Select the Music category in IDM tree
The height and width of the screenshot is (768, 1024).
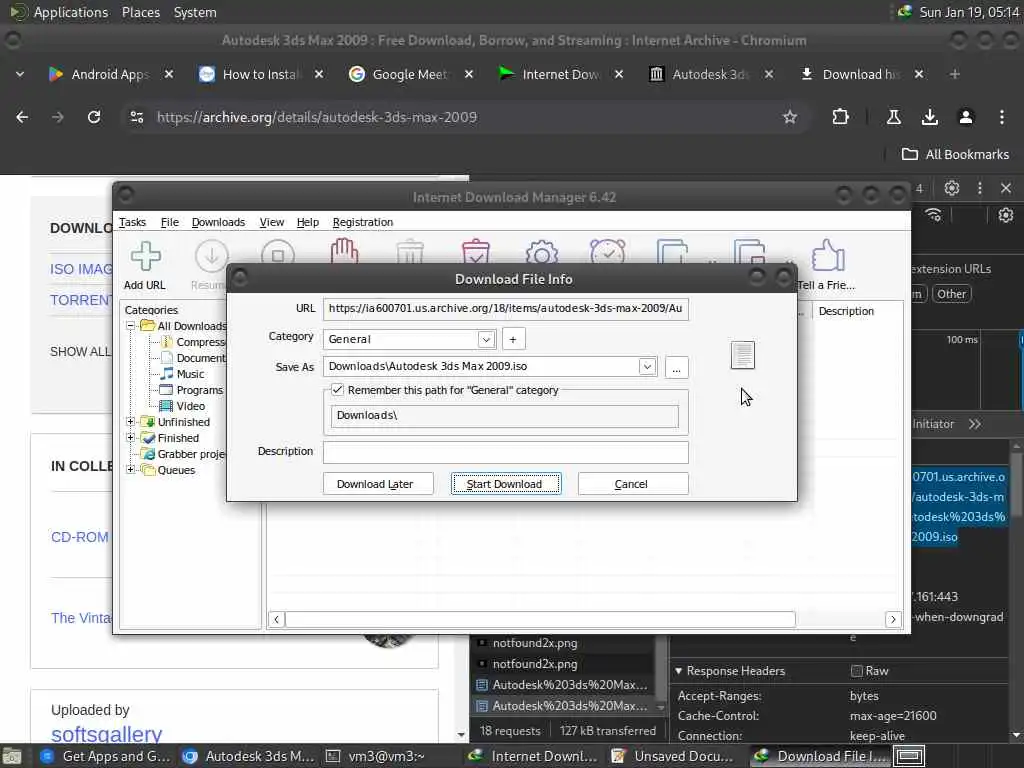[x=190, y=374]
